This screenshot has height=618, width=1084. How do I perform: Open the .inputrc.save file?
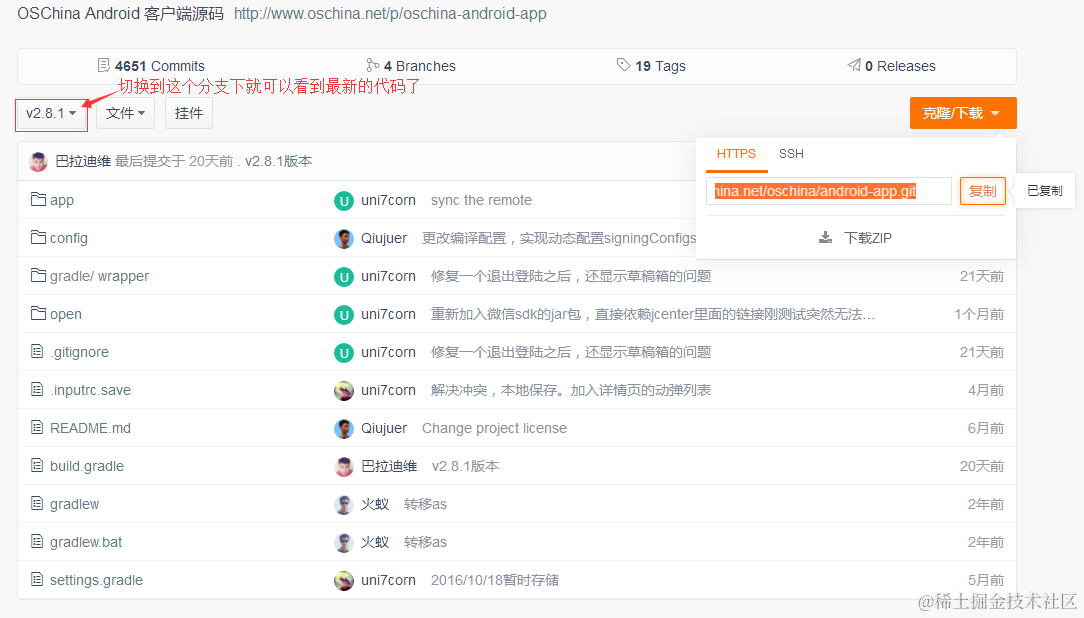point(91,391)
